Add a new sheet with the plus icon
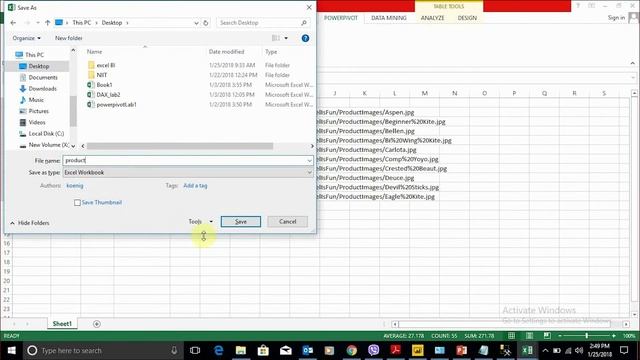The width and height of the screenshot is (640, 360). 97,324
